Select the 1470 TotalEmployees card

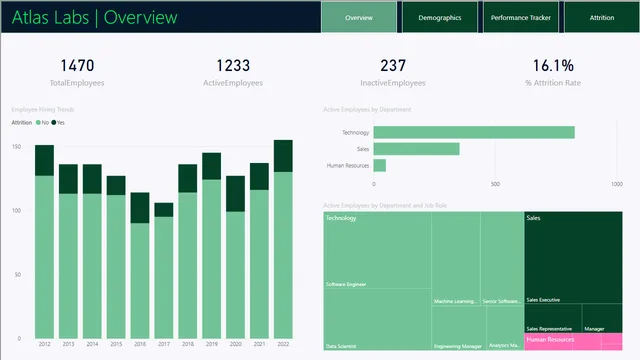(77, 72)
